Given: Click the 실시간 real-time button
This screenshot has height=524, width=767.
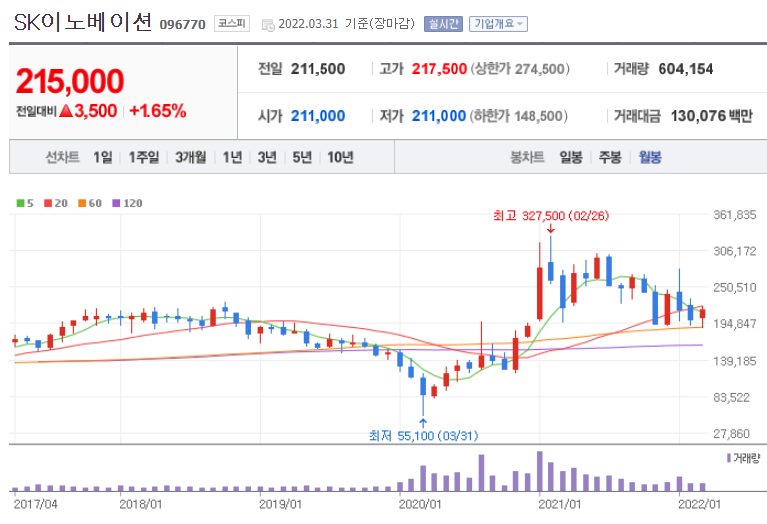Looking at the screenshot, I should click(443, 24).
